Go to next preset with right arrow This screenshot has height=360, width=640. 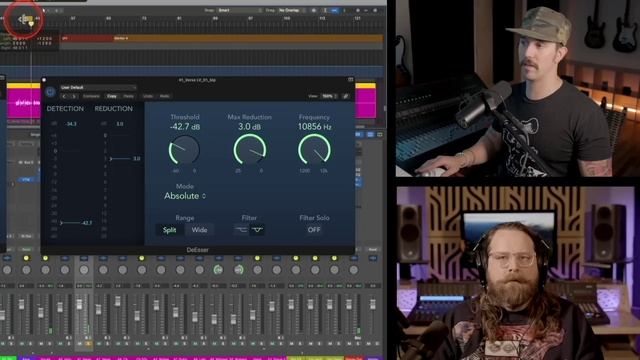(x=74, y=96)
